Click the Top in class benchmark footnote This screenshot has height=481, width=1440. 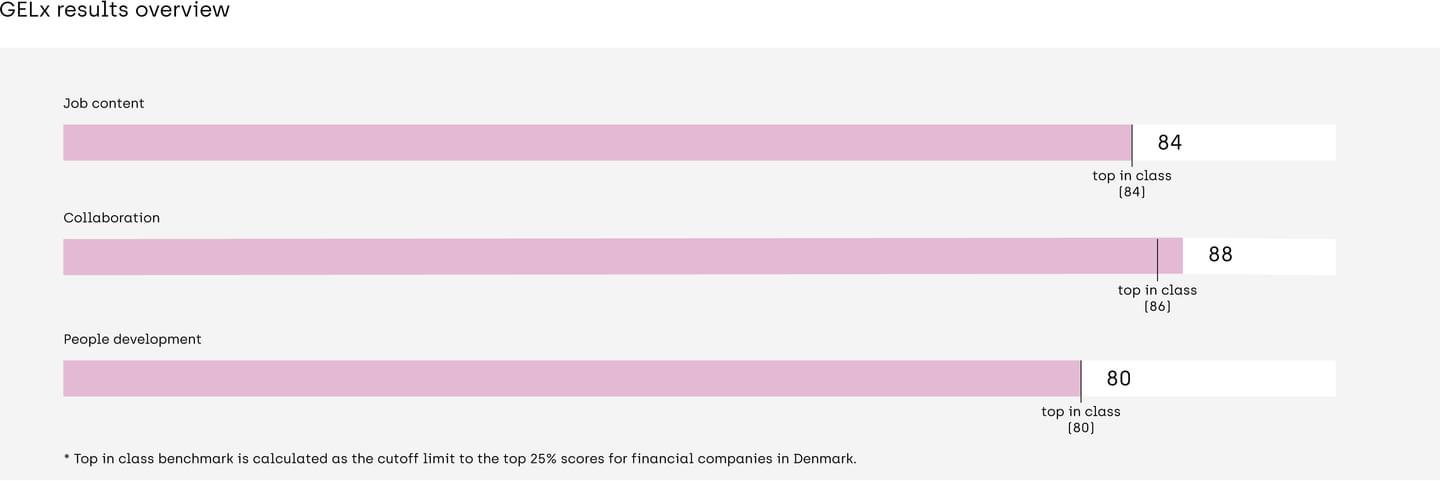coord(460,459)
